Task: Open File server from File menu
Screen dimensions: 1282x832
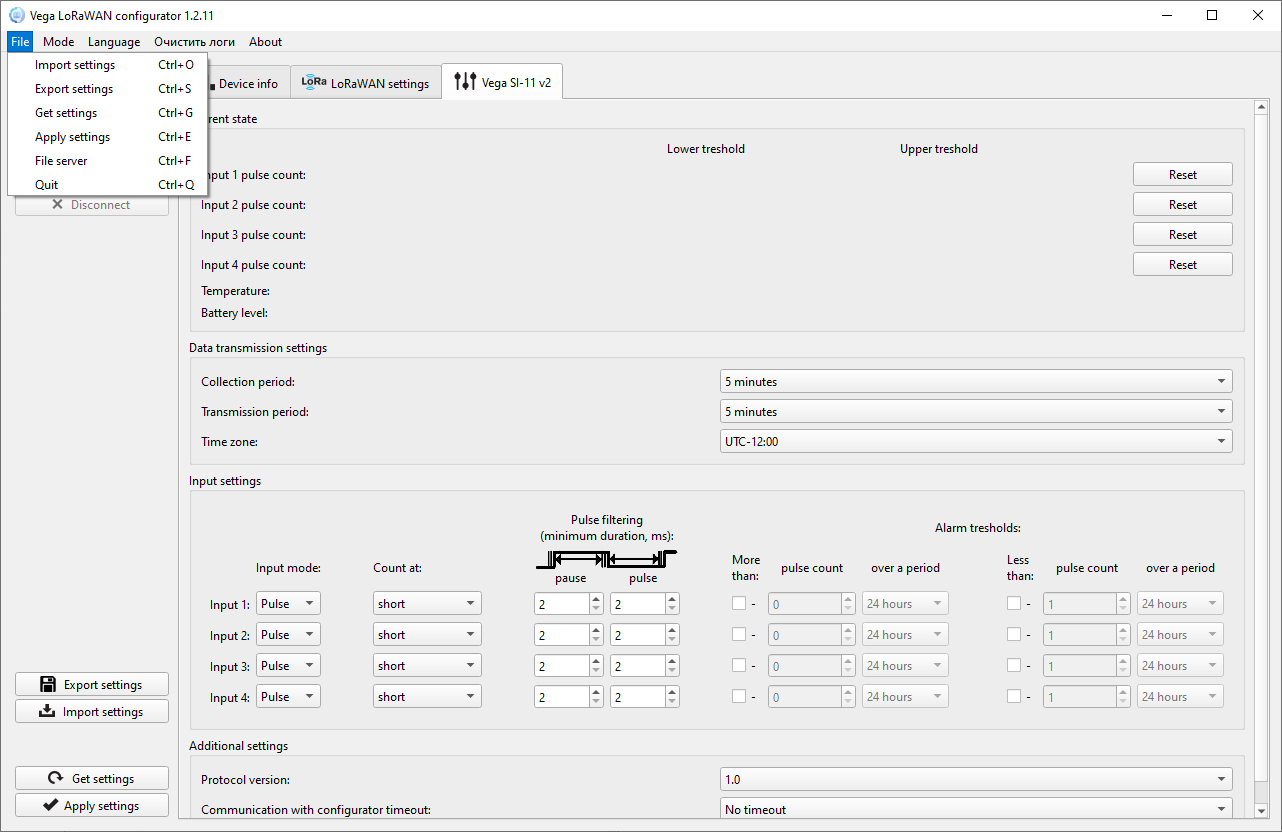Action: point(107,161)
